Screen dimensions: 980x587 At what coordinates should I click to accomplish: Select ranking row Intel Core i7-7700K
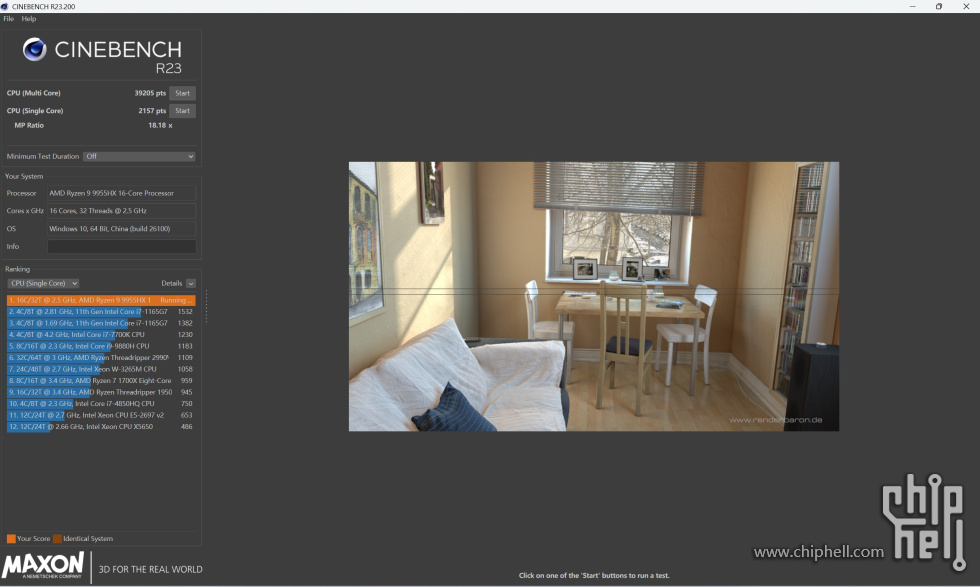pos(101,334)
